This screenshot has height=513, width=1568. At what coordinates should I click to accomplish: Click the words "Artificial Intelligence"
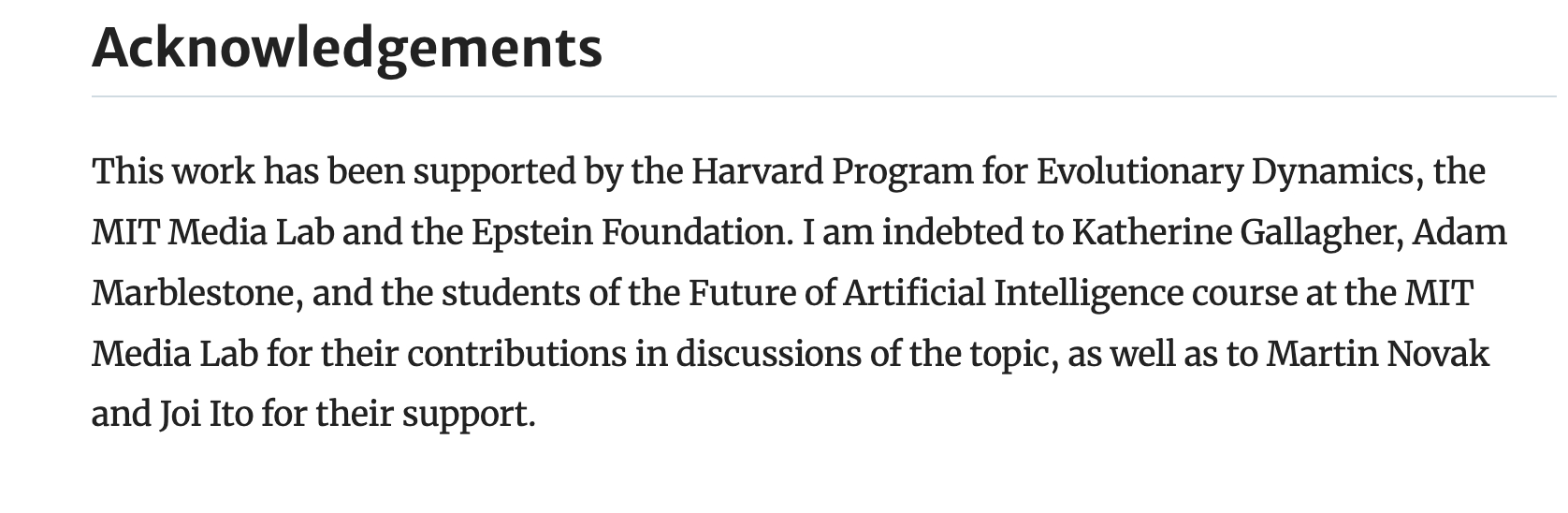tap(1013, 293)
